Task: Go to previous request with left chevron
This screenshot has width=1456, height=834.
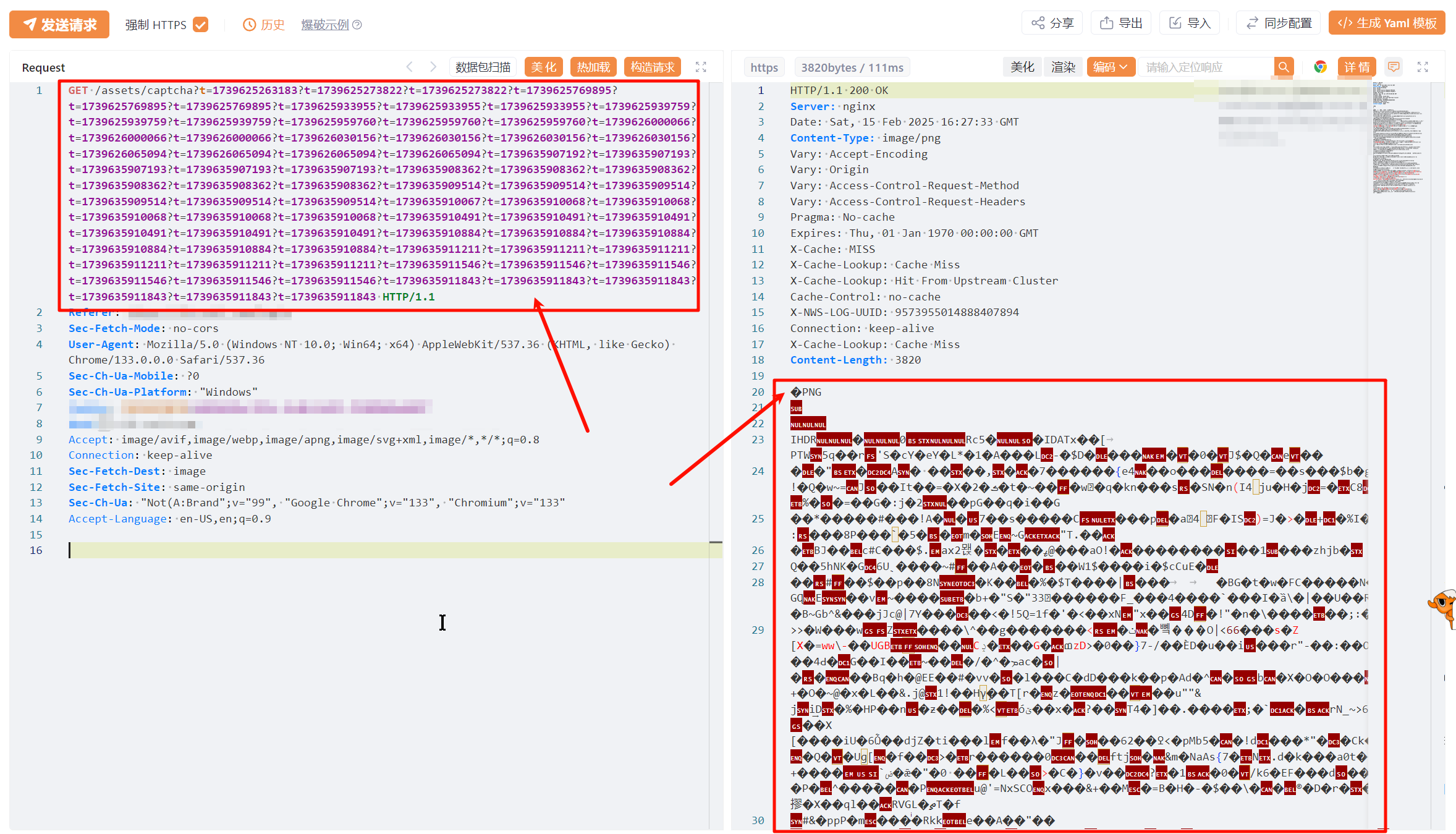Action: point(409,67)
